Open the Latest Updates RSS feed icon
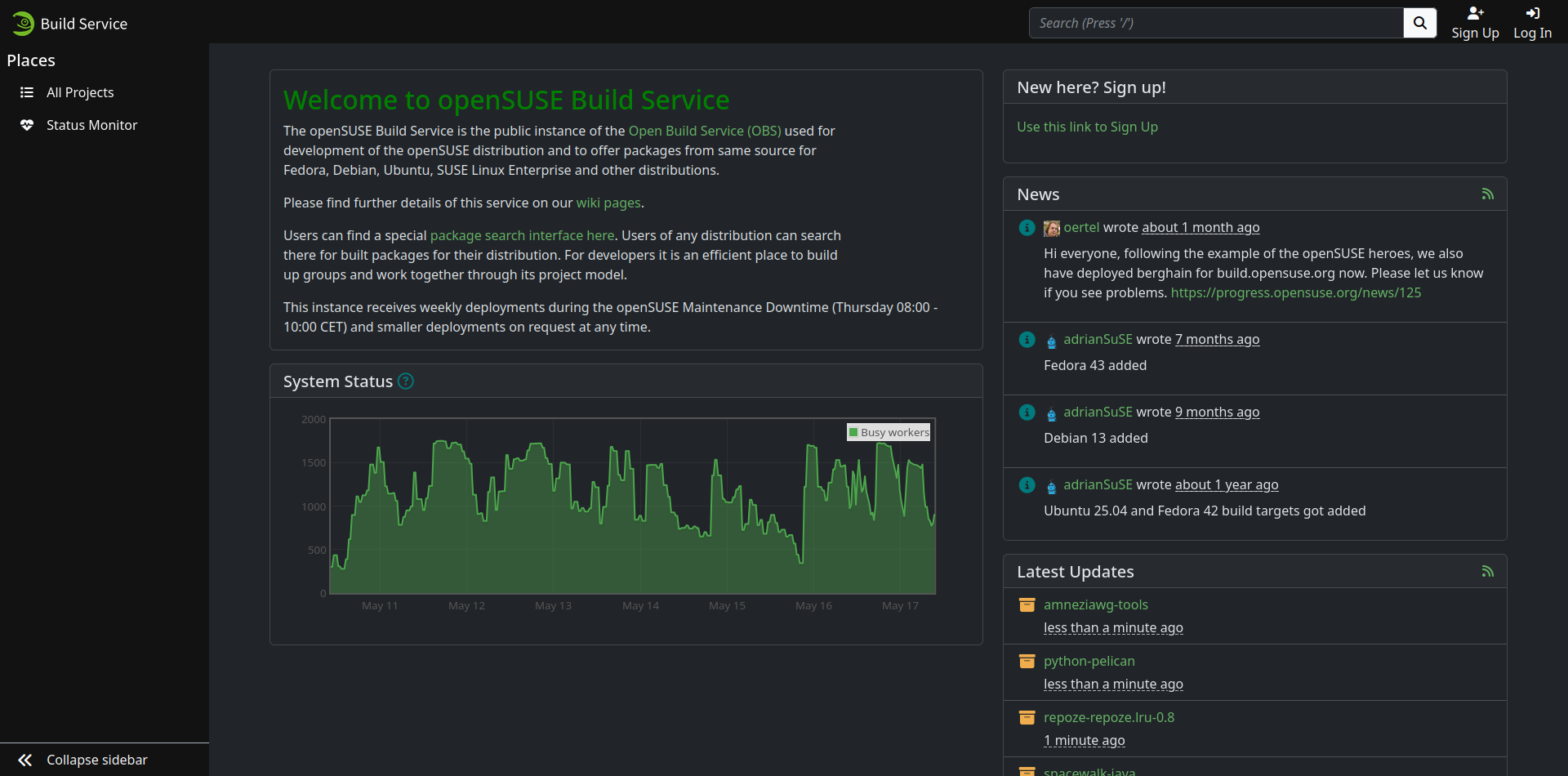 [x=1487, y=572]
